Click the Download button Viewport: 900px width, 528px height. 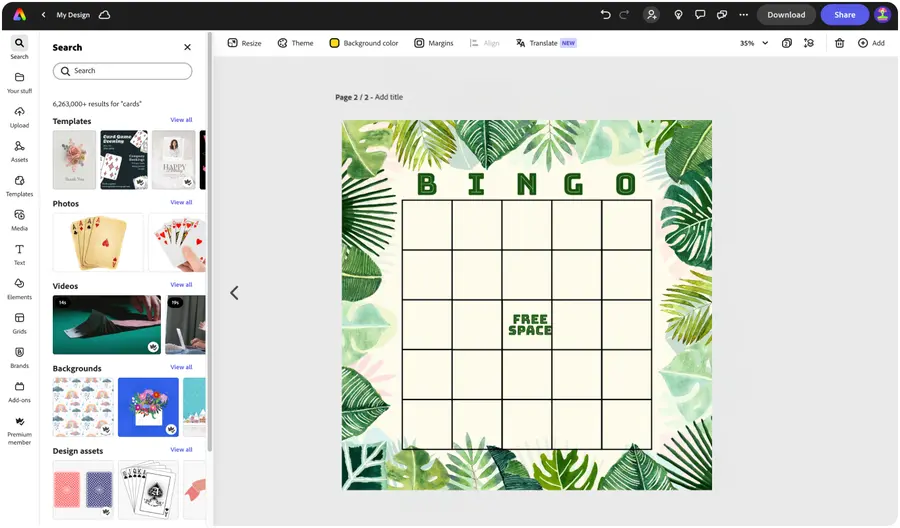point(786,15)
